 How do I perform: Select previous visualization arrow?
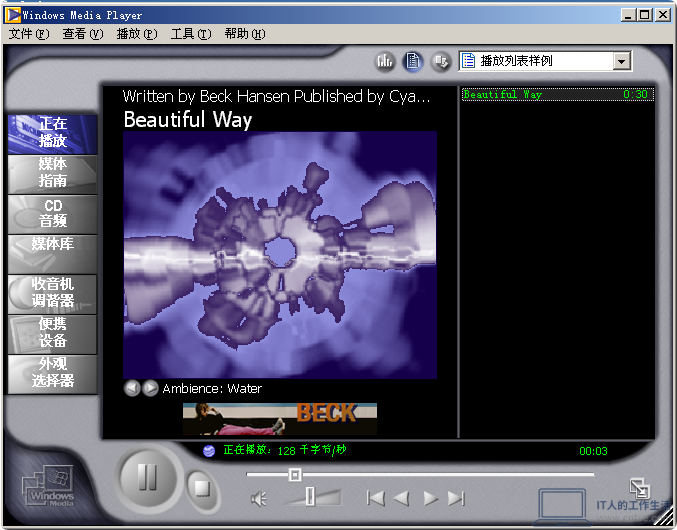click(x=132, y=388)
